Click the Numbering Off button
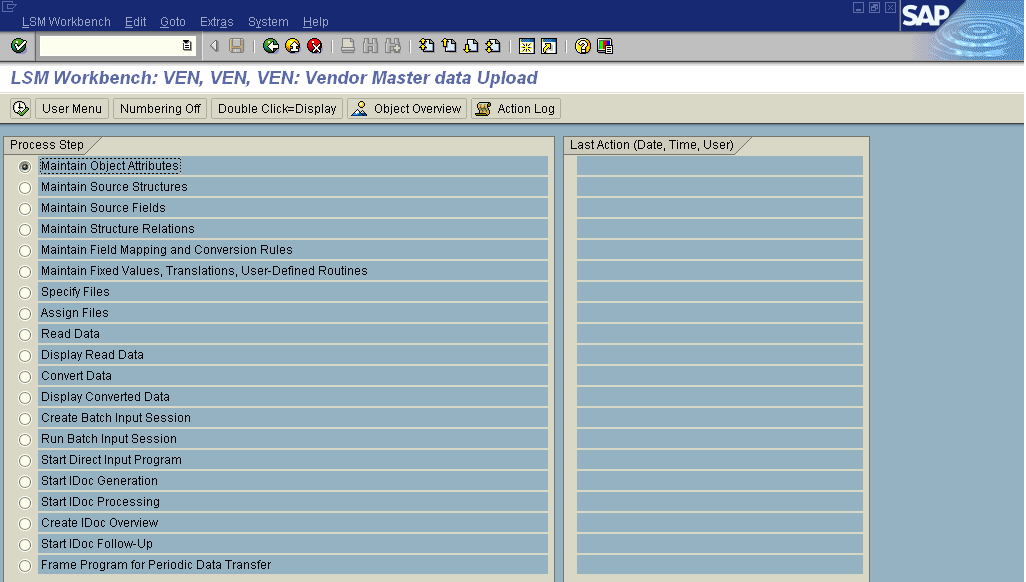The width and height of the screenshot is (1026, 582). click(x=160, y=109)
